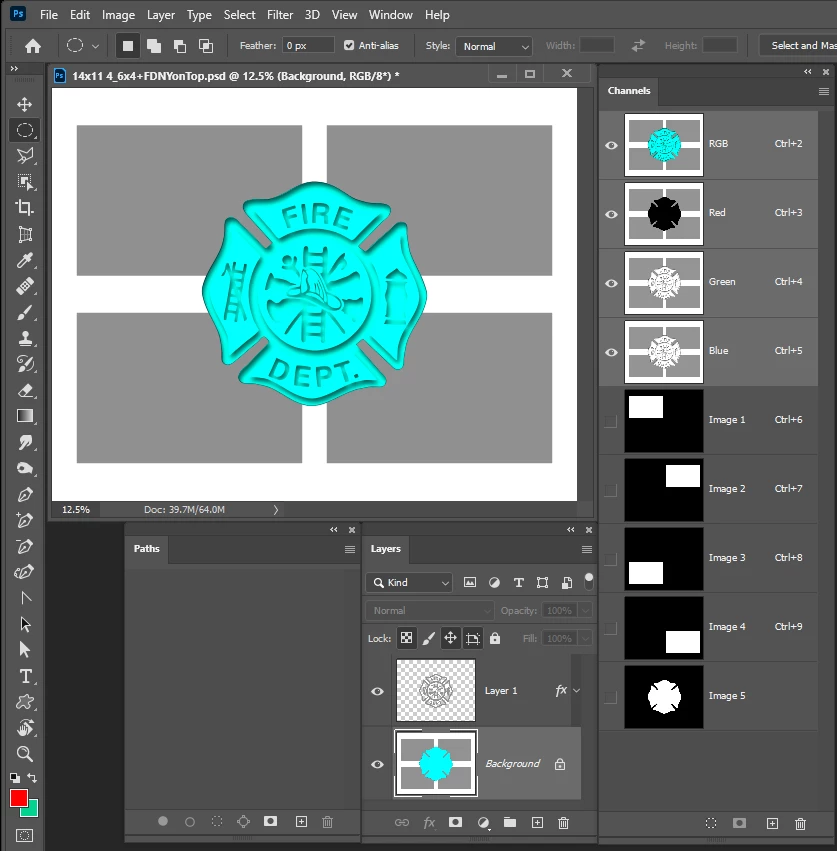The width and height of the screenshot is (837, 851).
Task: Choose Add to selection mode
Action: (x=154, y=46)
